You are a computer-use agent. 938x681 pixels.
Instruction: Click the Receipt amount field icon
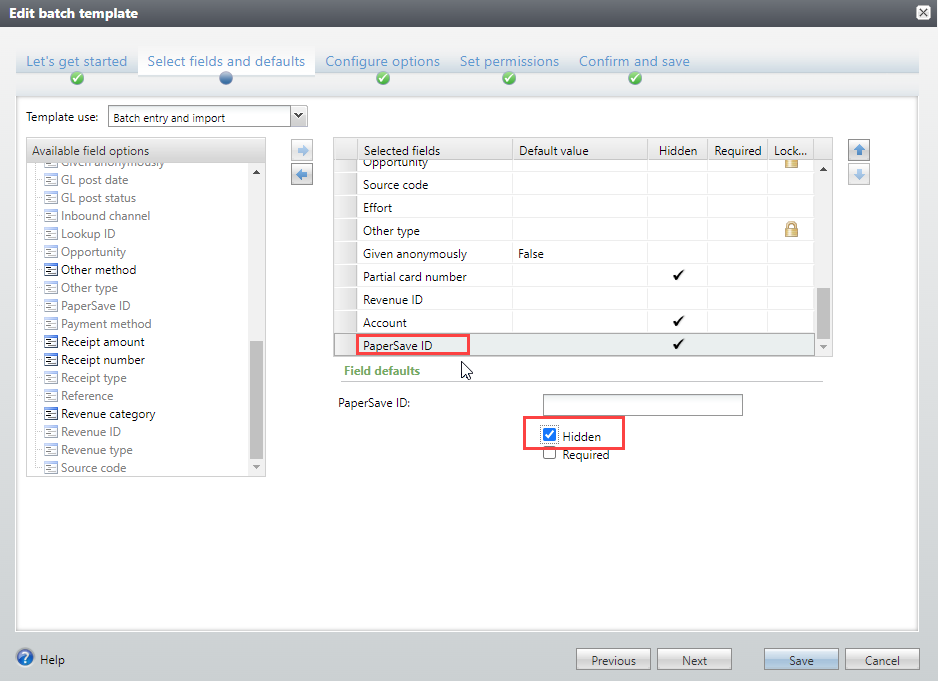coord(51,342)
